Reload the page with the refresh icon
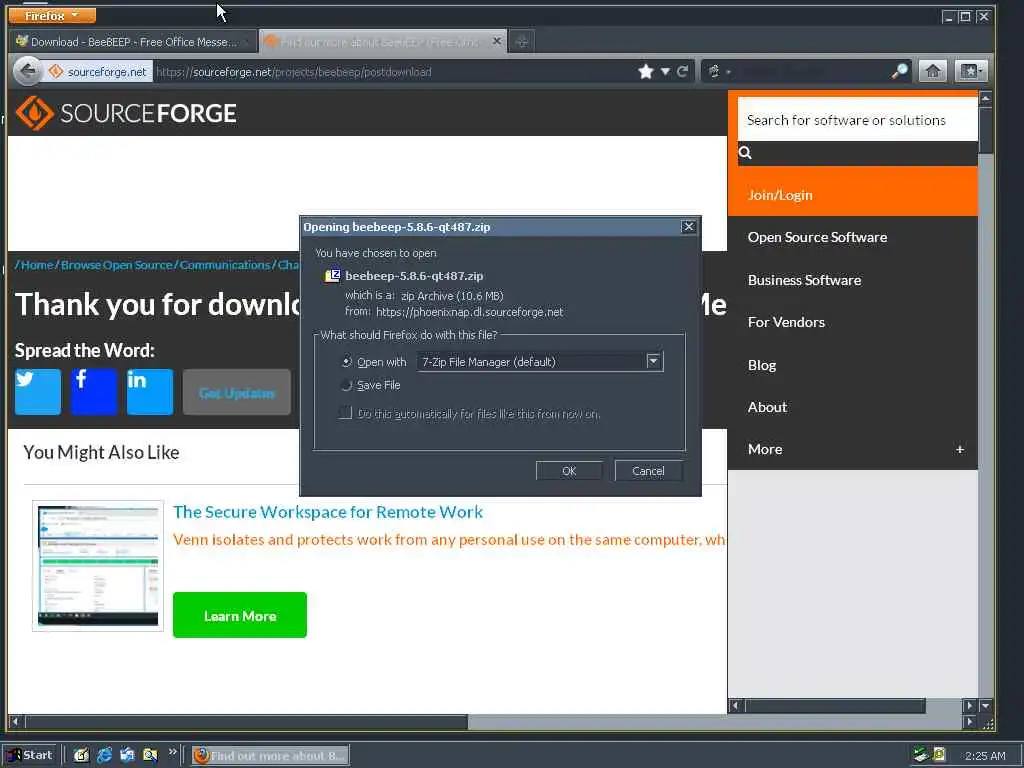Screen dimensions: 1024x768 (682, 71)
